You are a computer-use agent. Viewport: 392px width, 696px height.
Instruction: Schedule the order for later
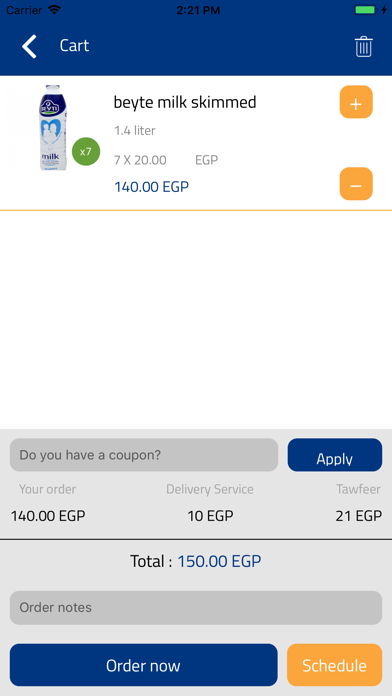pyautogui.click(x=334, y=665)
